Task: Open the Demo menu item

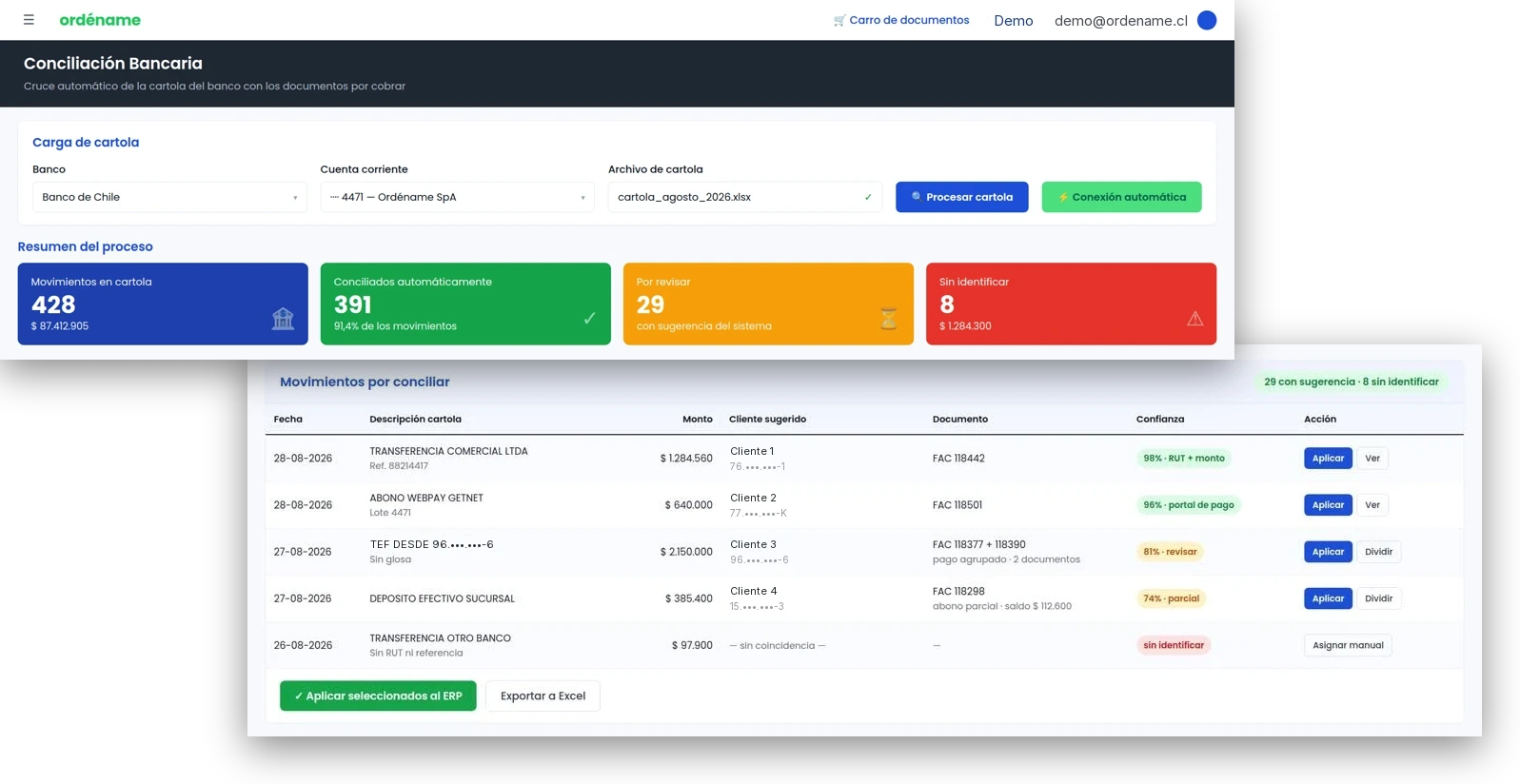Action: pos(1014,21)
